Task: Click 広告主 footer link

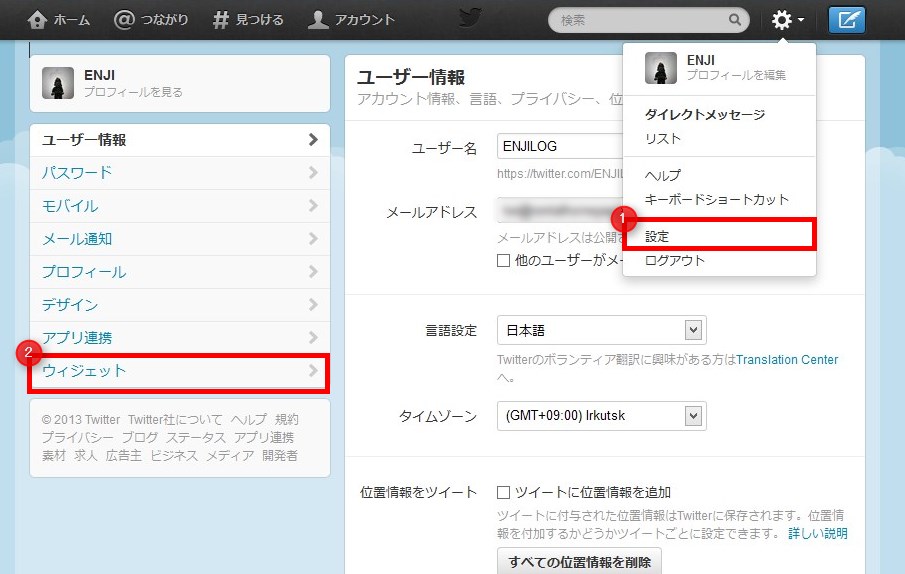Action: pyautogui.click(x=124, y=456)
